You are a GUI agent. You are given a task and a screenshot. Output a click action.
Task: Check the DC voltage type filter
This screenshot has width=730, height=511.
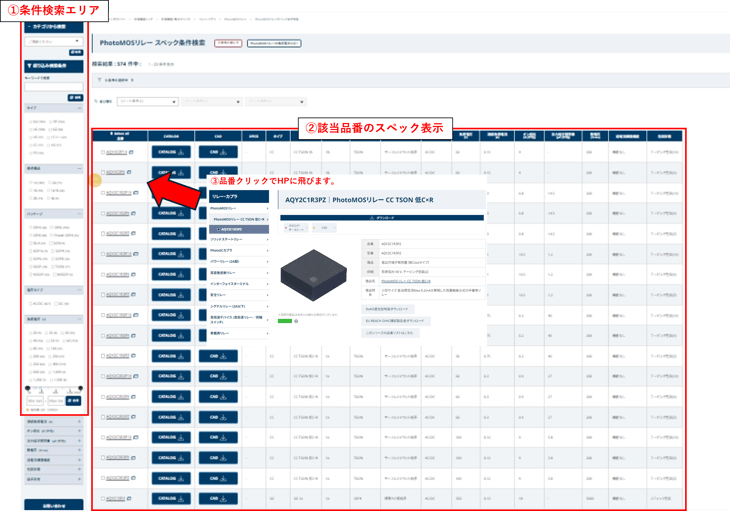(x=55, y=303)
